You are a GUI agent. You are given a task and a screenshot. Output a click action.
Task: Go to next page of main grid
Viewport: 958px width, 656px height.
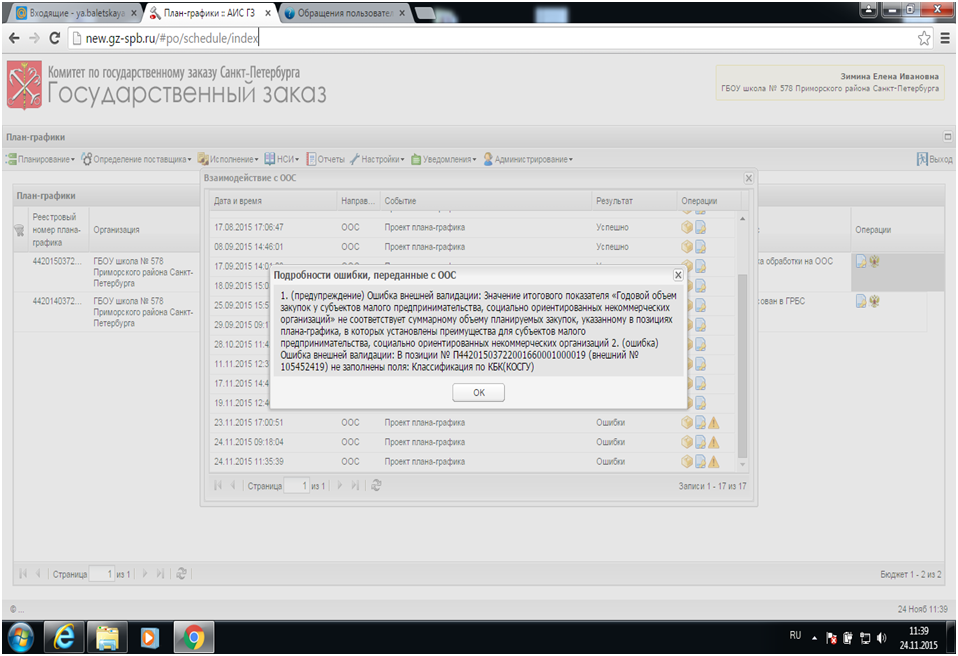[x=145, y=574]
